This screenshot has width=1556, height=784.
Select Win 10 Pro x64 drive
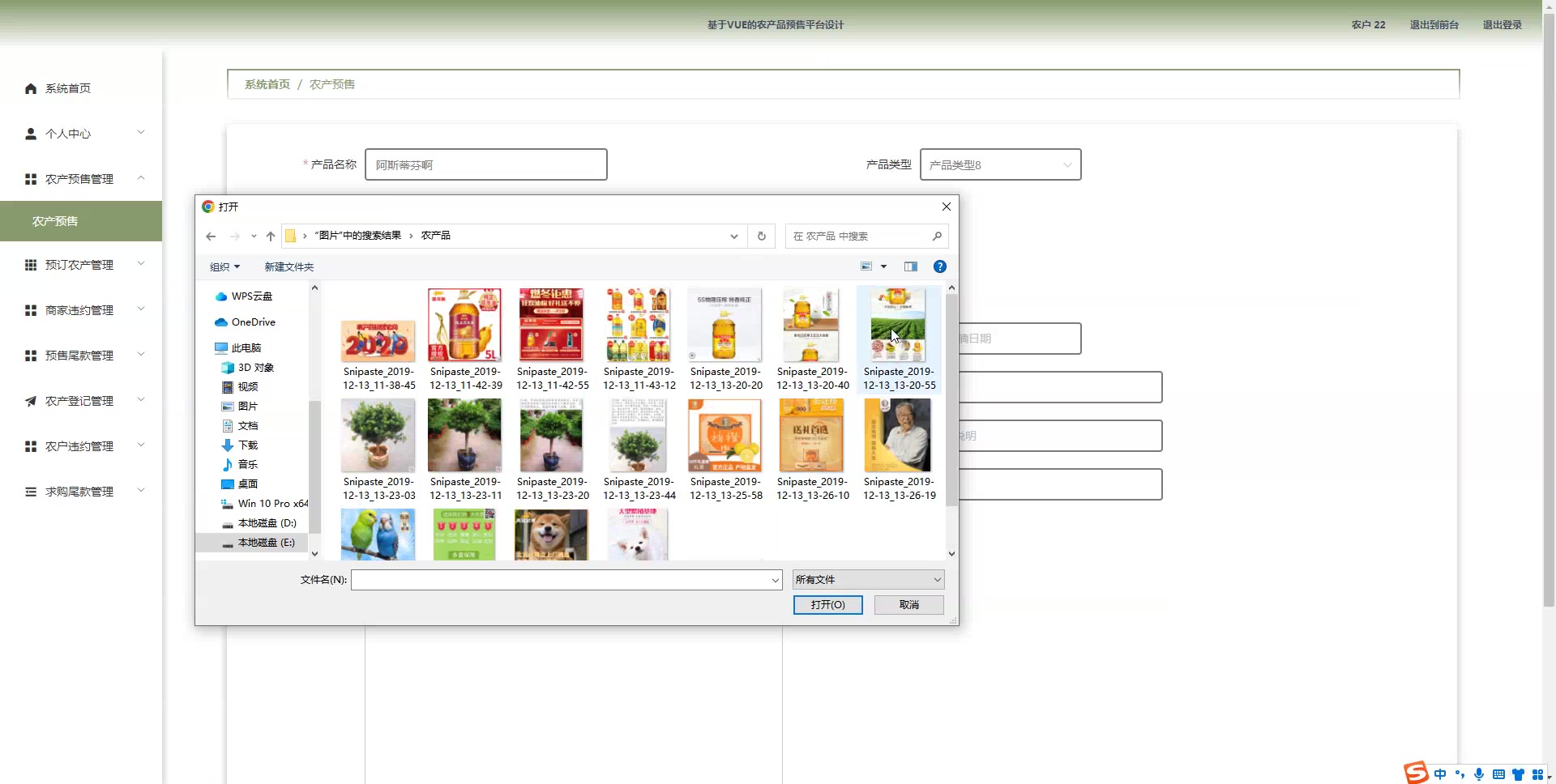pyautogui.click(x=264, y=504)
